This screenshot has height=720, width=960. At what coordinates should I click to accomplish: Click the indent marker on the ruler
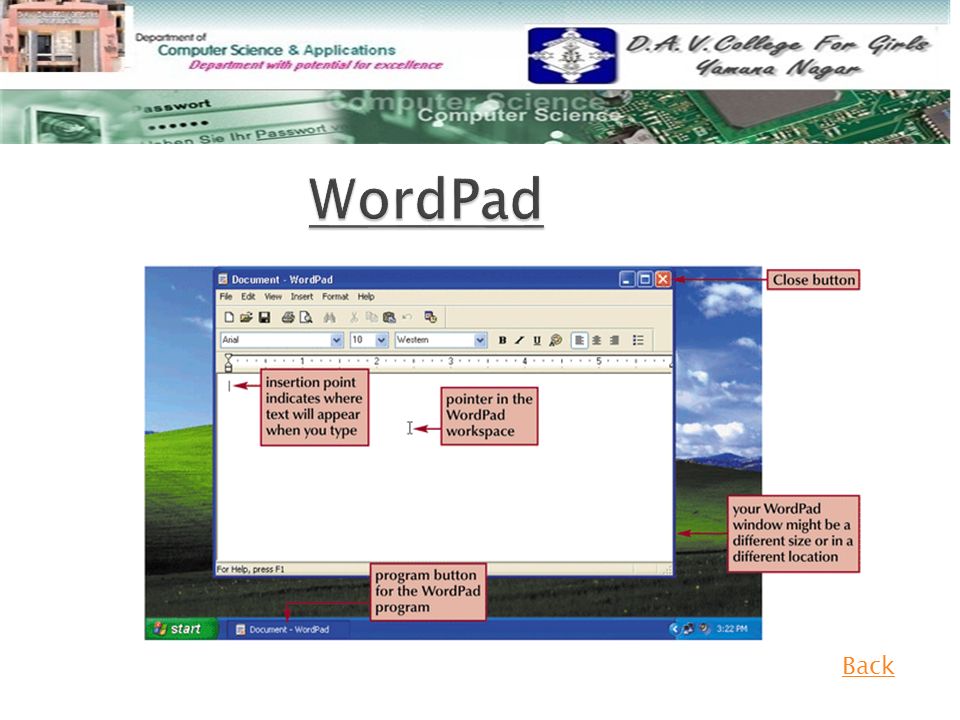point(228,363)
